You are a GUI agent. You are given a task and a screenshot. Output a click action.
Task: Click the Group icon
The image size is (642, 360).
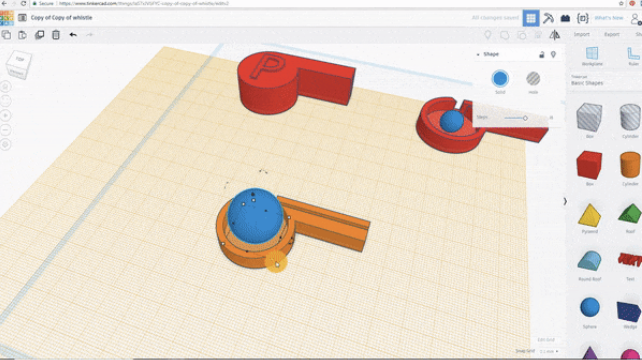pos(504,35)
